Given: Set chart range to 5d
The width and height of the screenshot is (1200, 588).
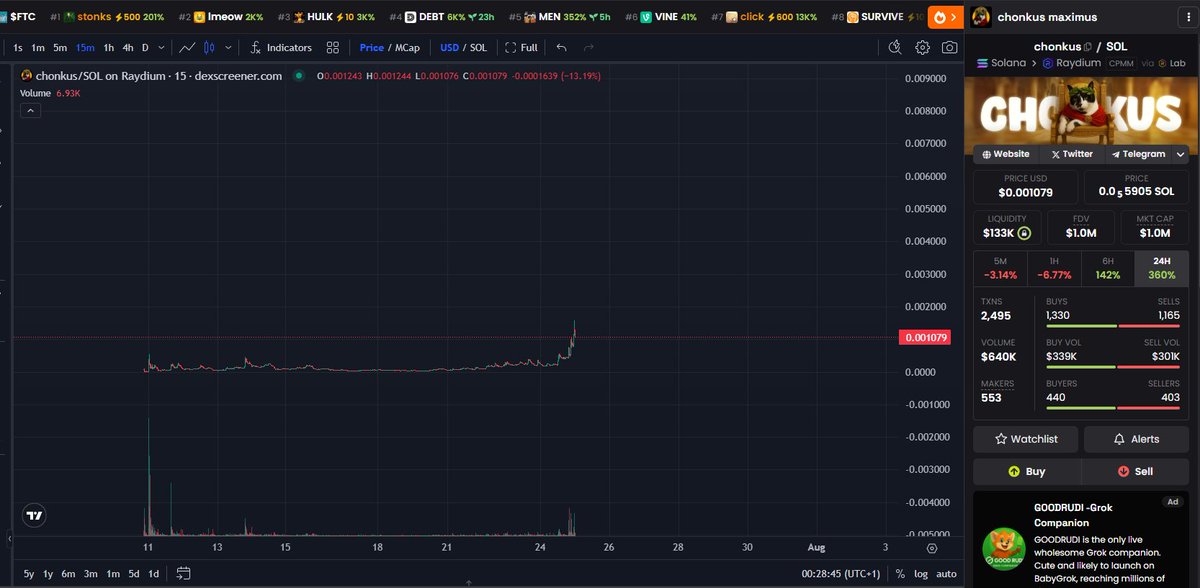Looking at the screenshot, I should pyautogui.click(x=133, y=574).
